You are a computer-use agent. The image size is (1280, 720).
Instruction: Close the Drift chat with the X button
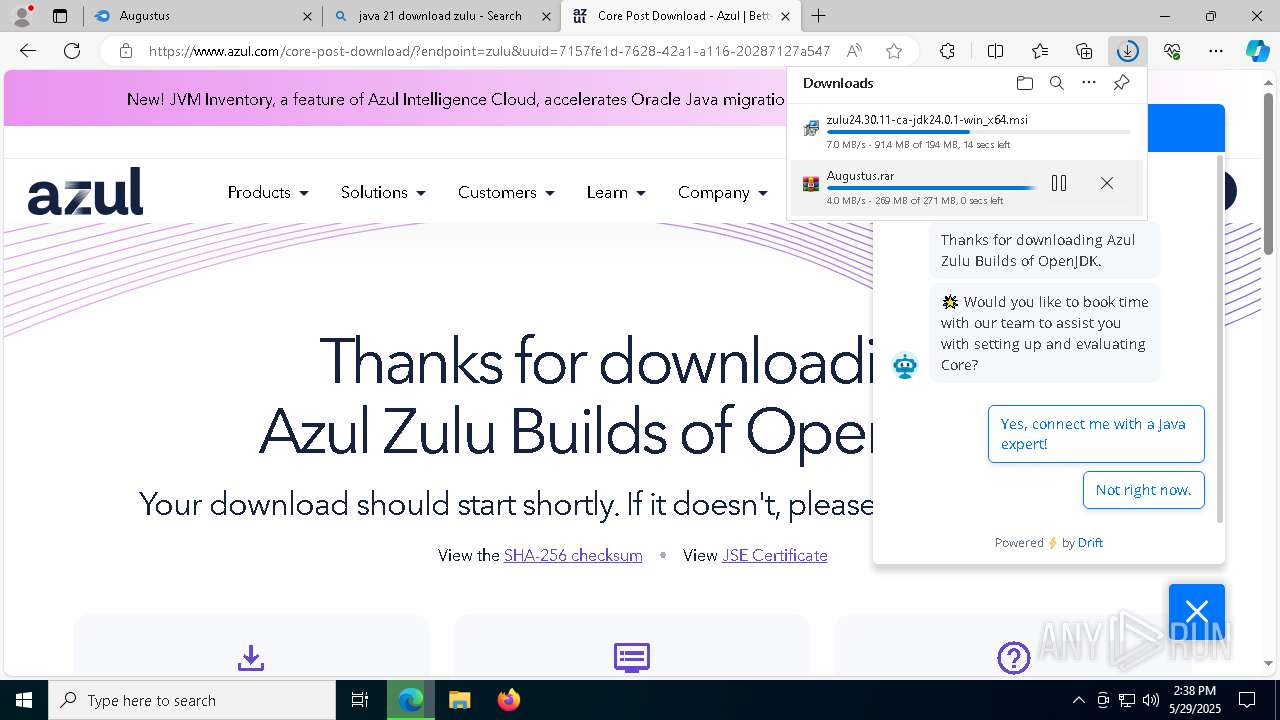click(x=1197, y=611)
